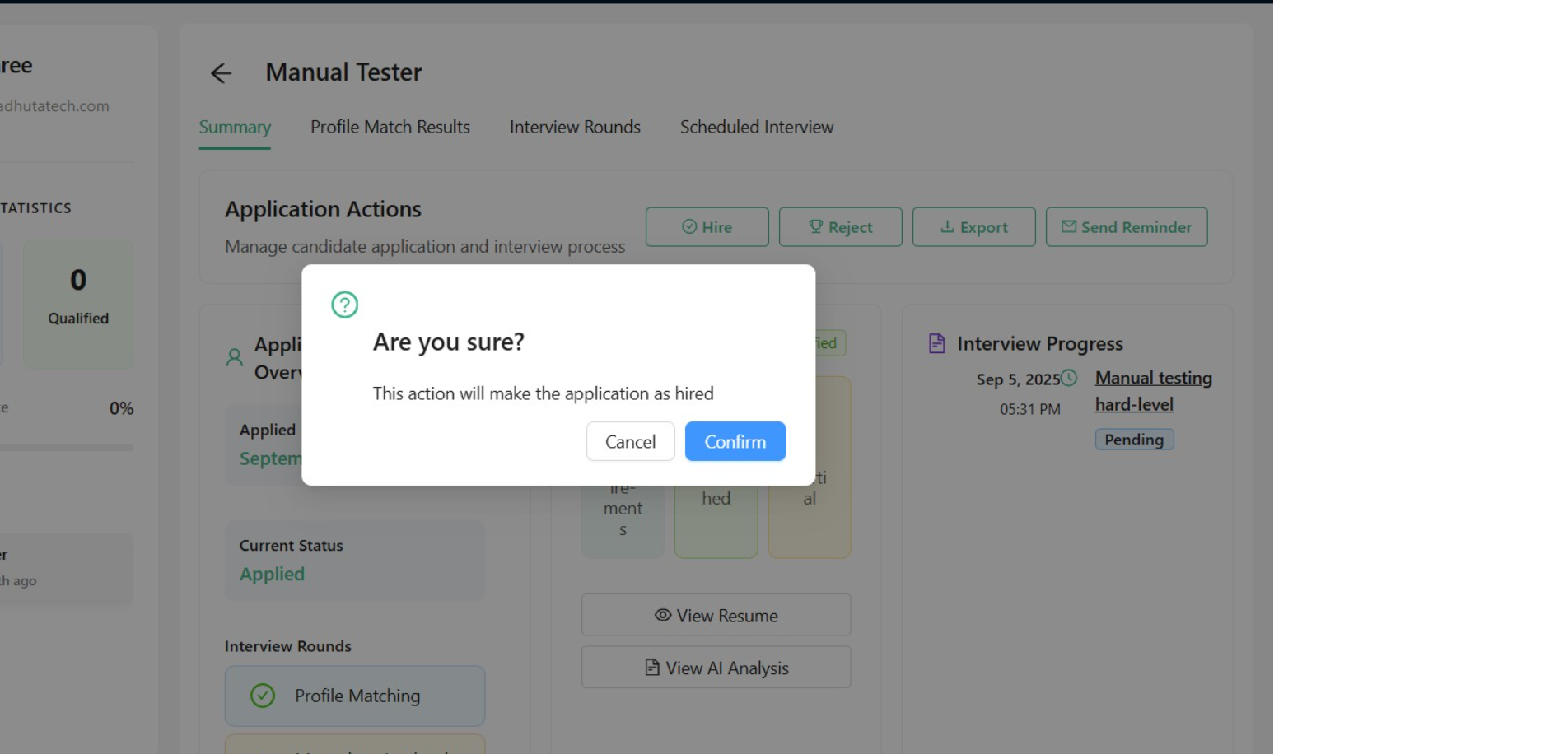Click the clock icon next to Sep 5, 2025
The width and height of the screenshot is (1568, 754).
point(1069,378)
